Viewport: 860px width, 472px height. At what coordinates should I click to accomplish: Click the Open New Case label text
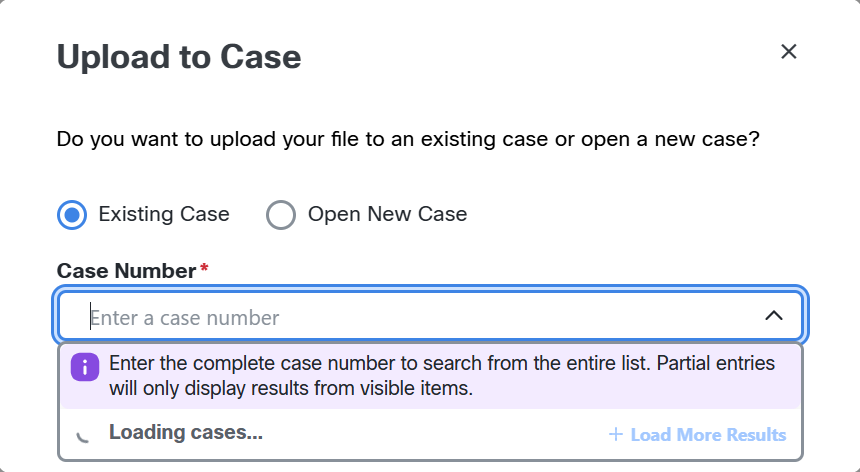point(387,214)
